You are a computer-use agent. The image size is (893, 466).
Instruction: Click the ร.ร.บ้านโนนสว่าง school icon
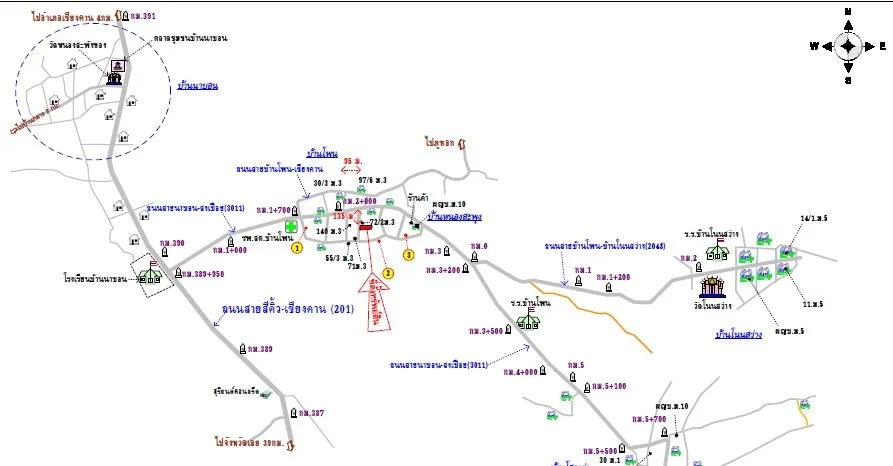718,250
